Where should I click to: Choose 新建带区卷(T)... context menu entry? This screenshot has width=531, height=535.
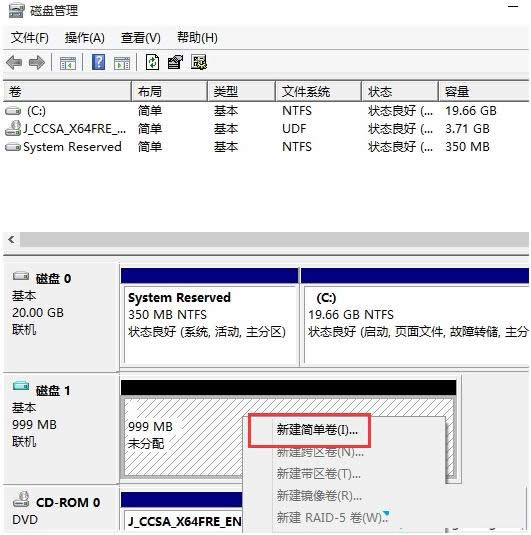318,474
